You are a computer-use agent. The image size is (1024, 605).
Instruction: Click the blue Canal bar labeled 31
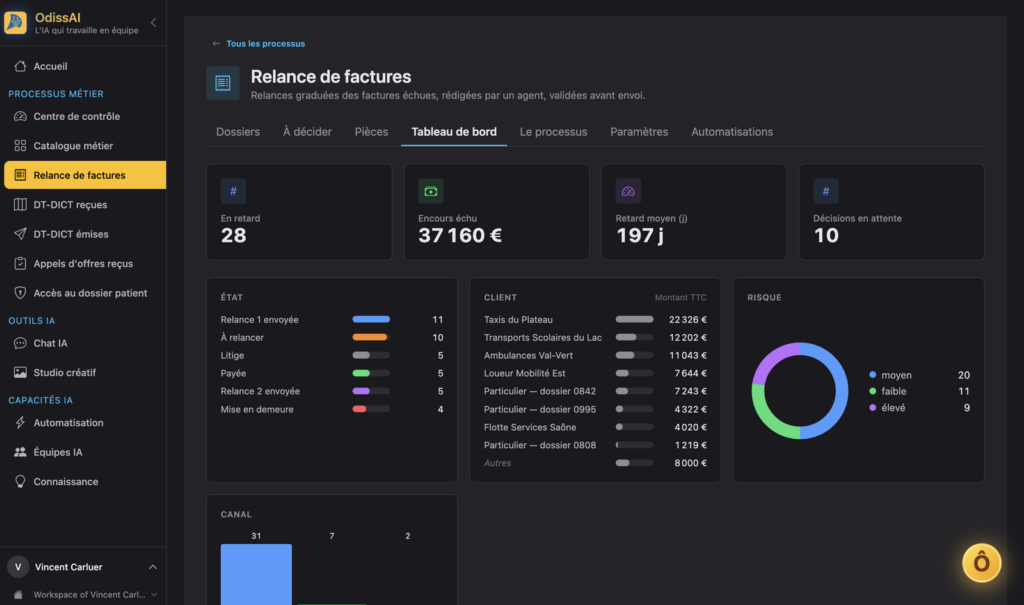tap(256, 574)
